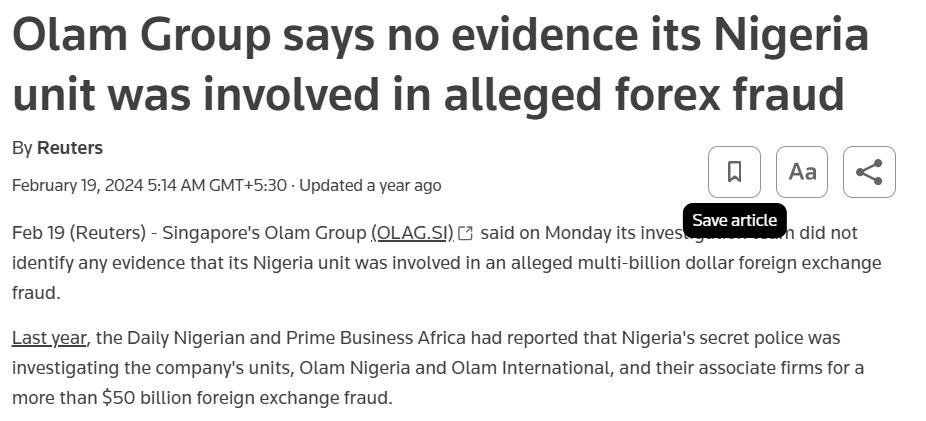Click the 'Save article' tooltip label
This screenshot has width=926, height=421.
[x=735, y=220]
